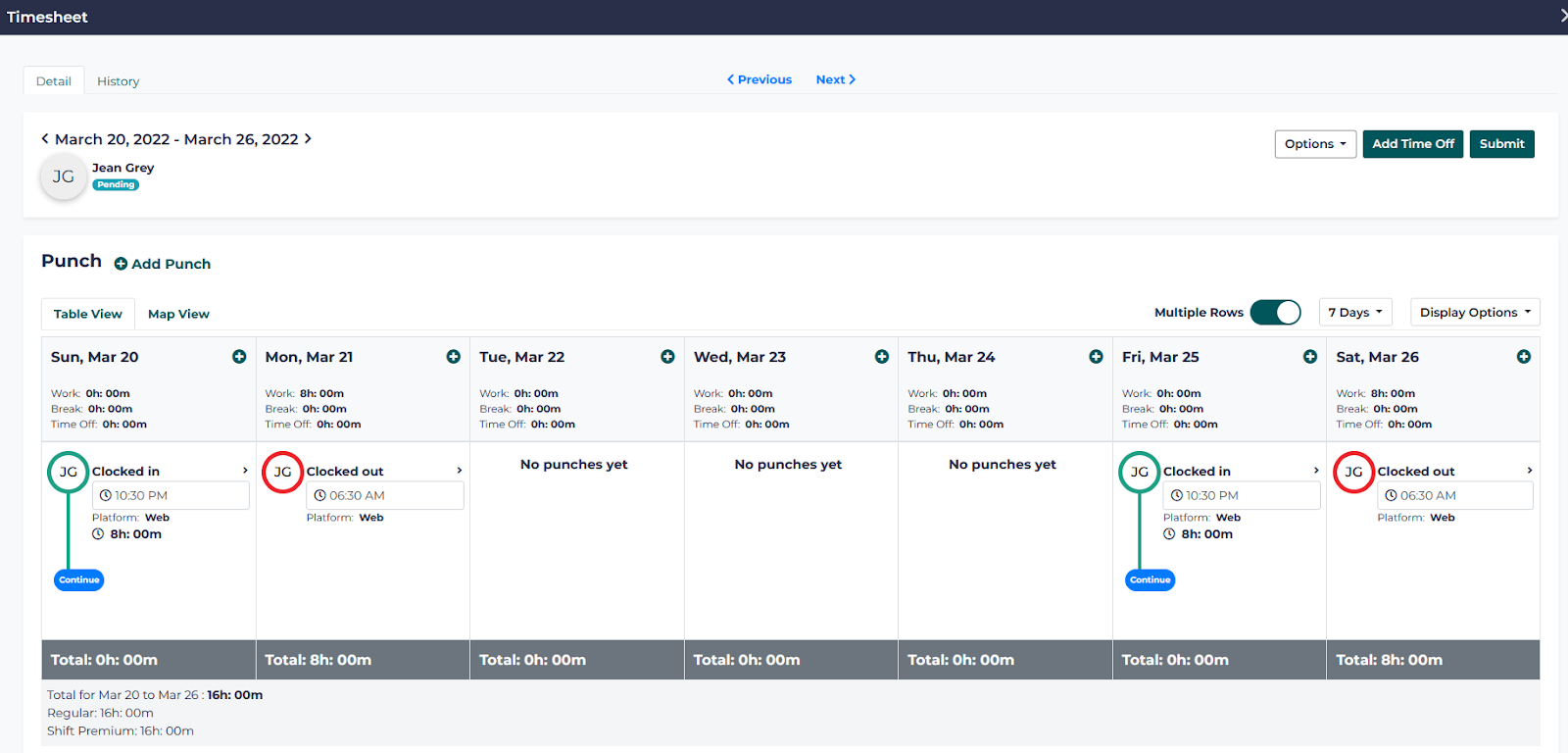Advance date range with right chevron
The width and height of the screenshot is (1568, 753).
308,139
